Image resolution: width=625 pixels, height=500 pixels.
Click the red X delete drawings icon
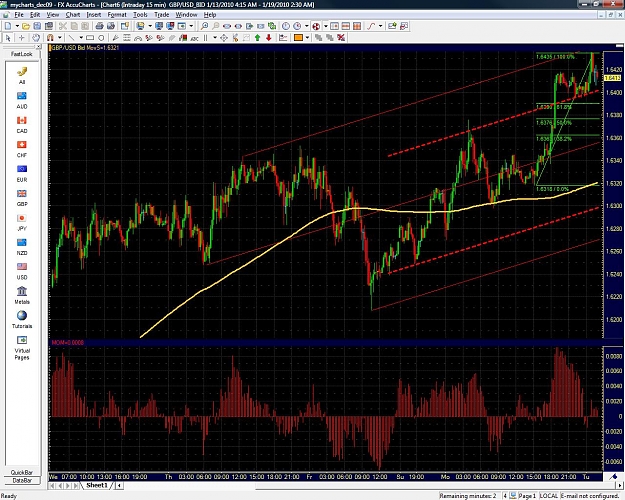pyautogui.click(x=341, y=38)
